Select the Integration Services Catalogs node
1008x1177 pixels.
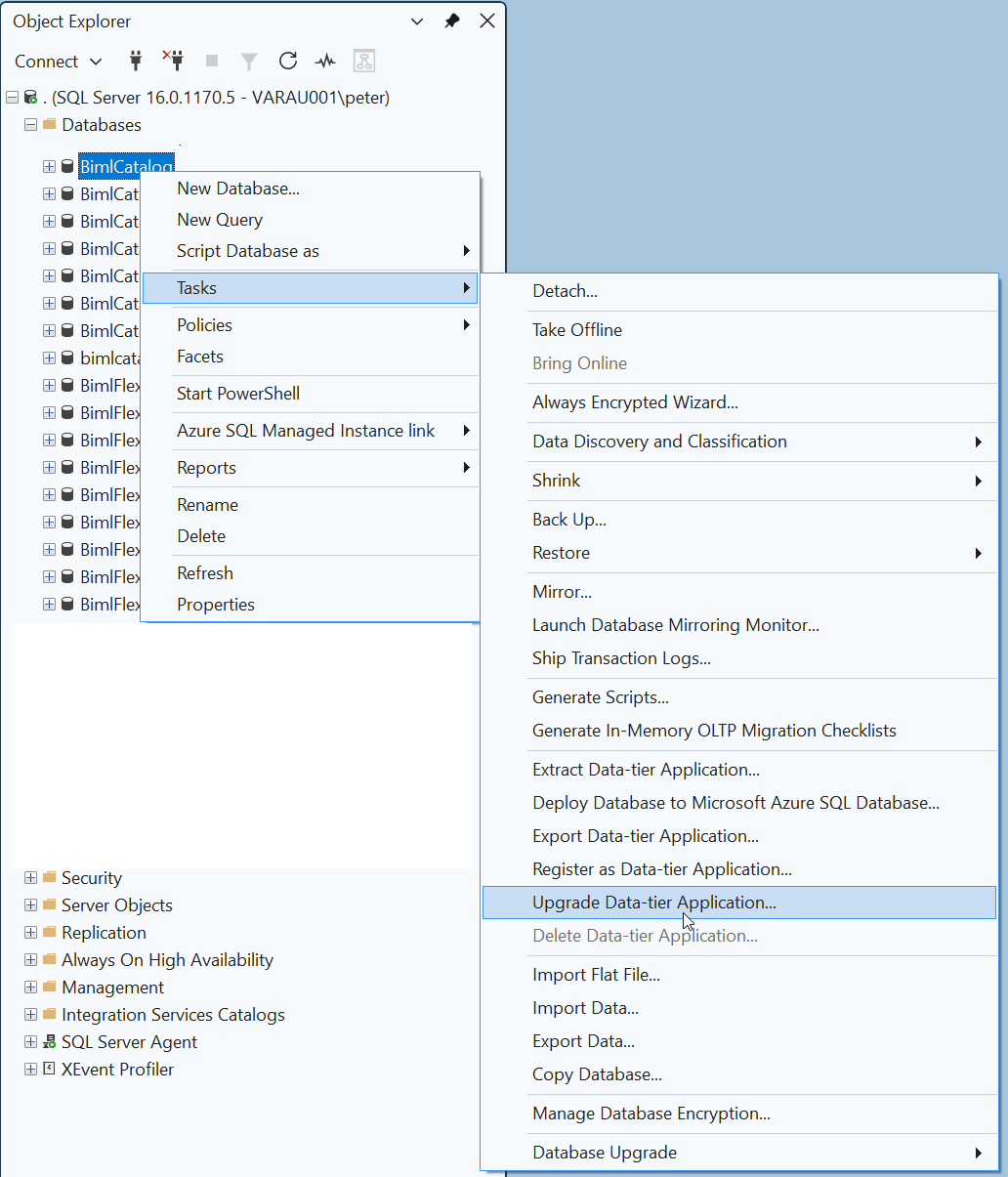173,1015
